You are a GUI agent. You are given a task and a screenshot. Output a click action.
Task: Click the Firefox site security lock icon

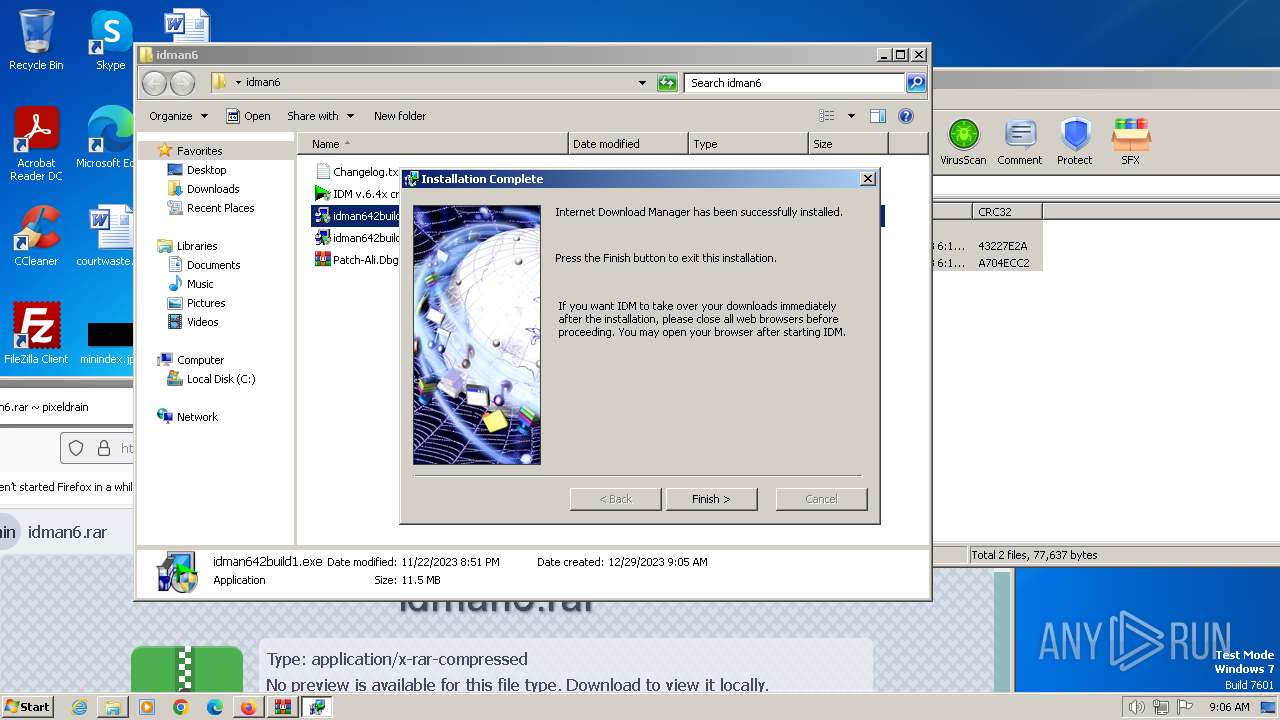pyautogui.click(x=103, y=449)
